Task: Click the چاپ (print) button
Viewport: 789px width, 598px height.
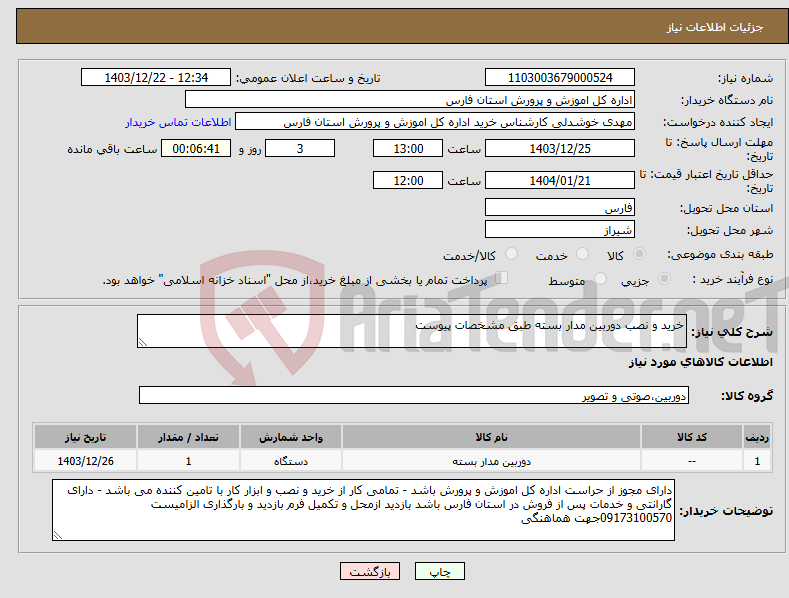Action: click(x=439, y=571)
